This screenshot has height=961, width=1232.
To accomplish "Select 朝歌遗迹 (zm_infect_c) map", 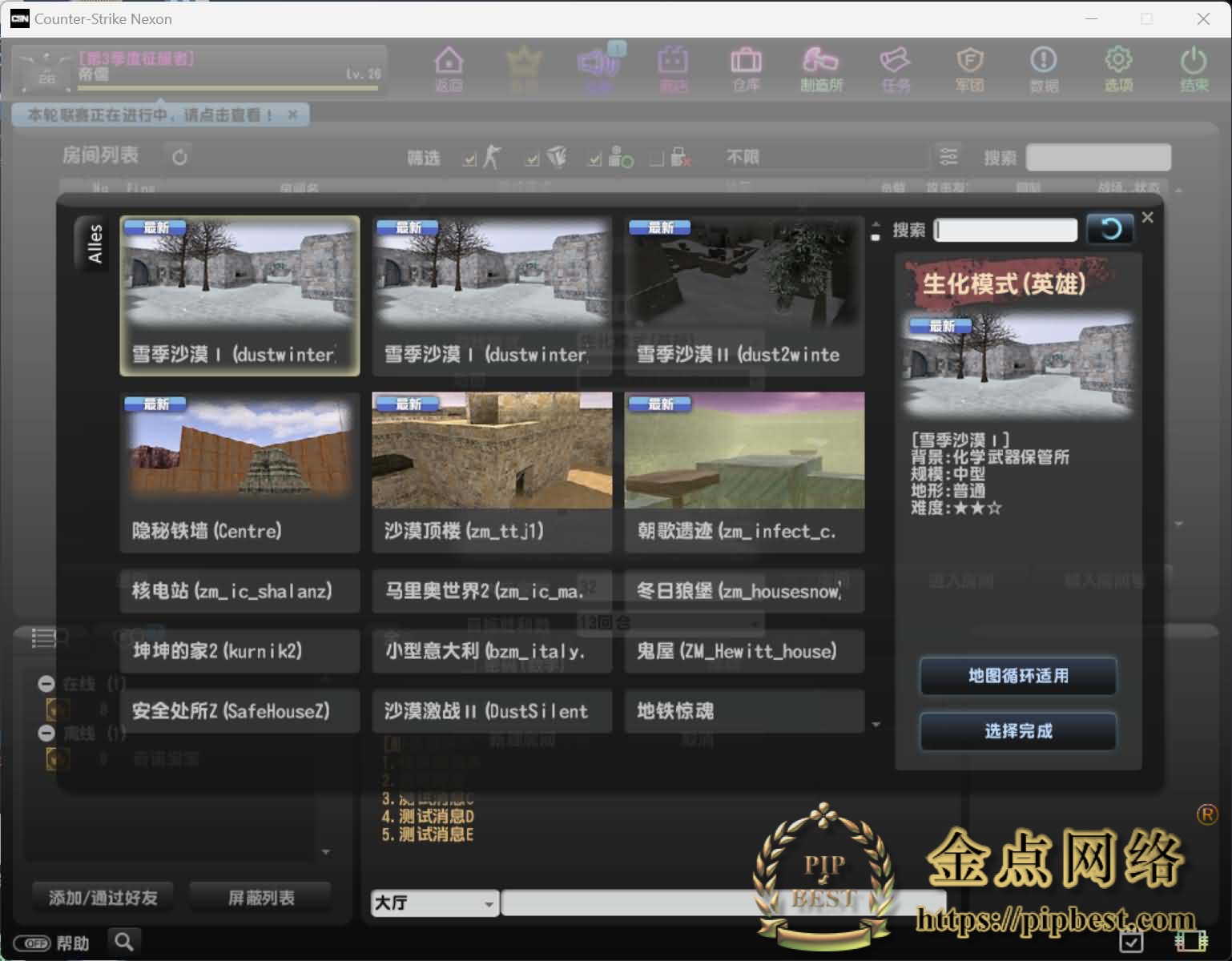I will (x=744, y=472).
